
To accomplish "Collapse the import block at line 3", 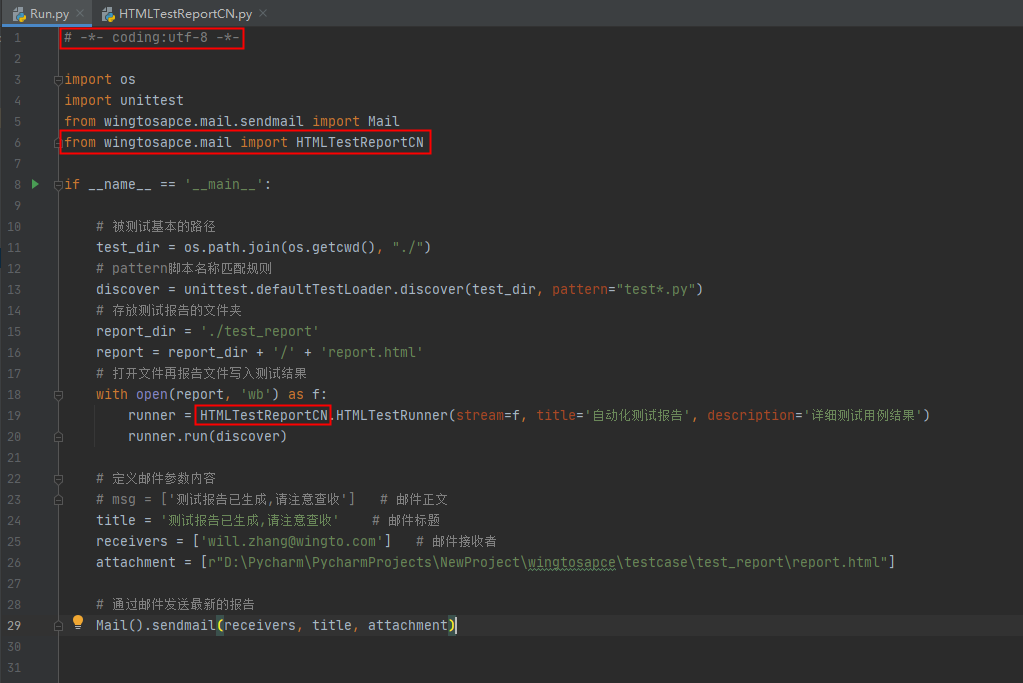I will click(57, 79).
